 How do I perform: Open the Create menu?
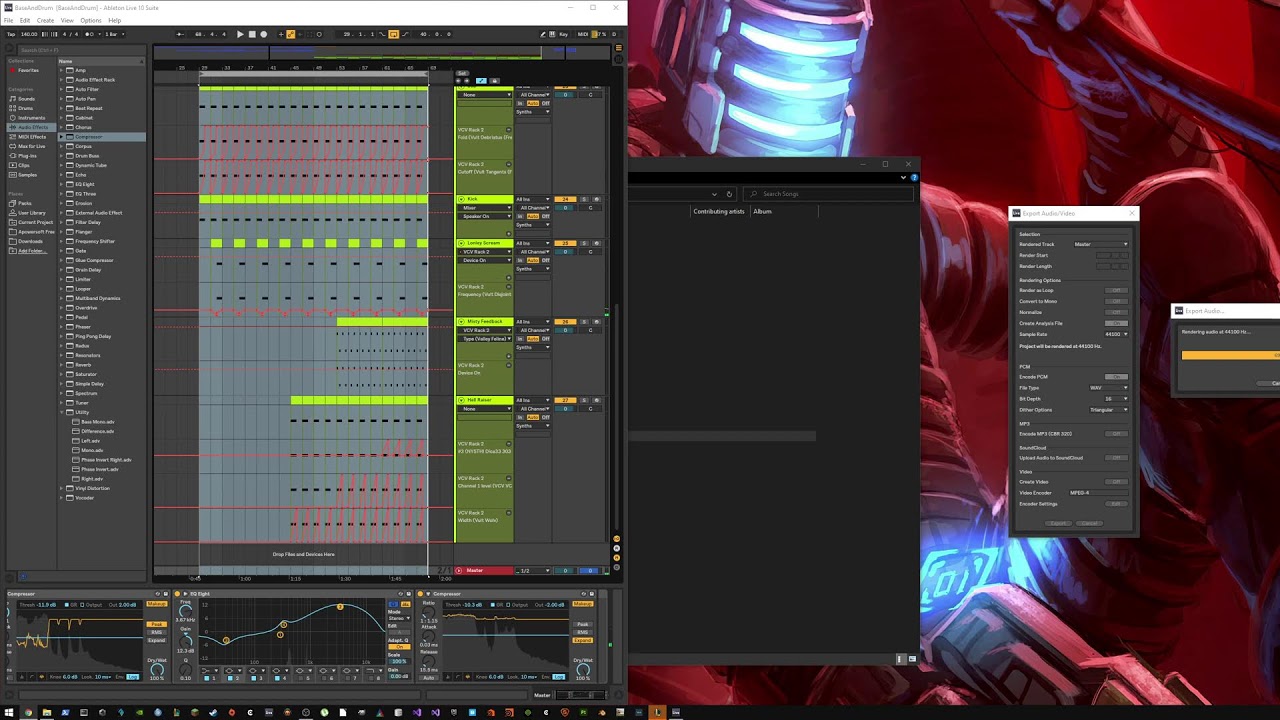46,20
